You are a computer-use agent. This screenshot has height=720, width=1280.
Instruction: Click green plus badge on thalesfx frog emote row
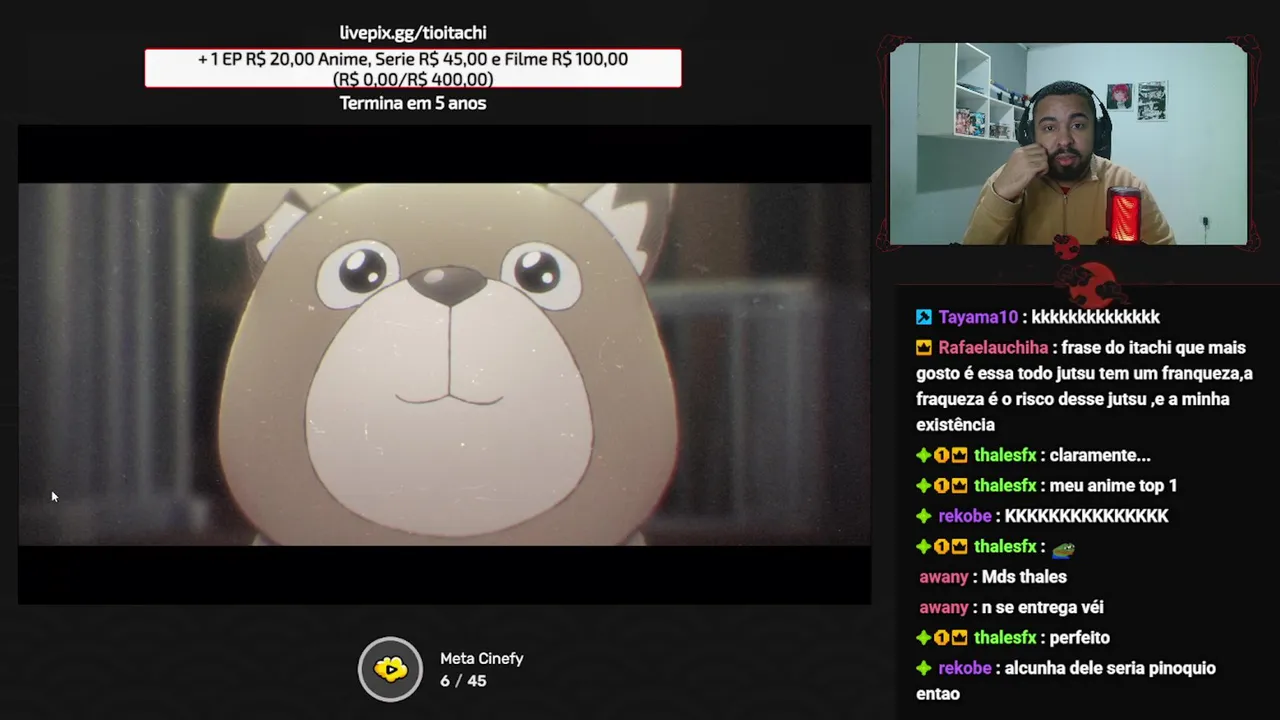924,547
